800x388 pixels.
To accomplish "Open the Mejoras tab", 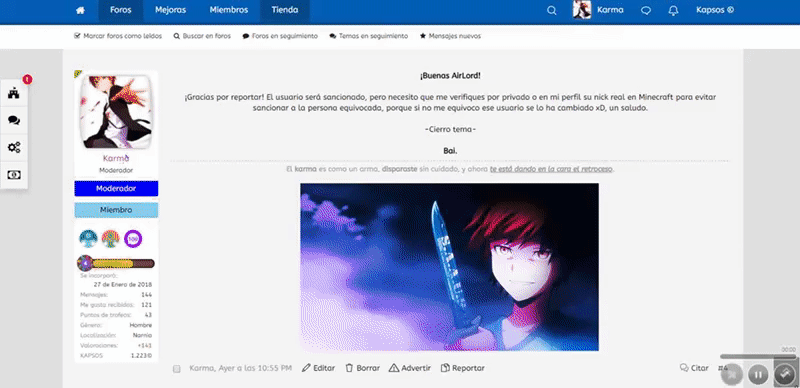I will click(x=170, y=10).
